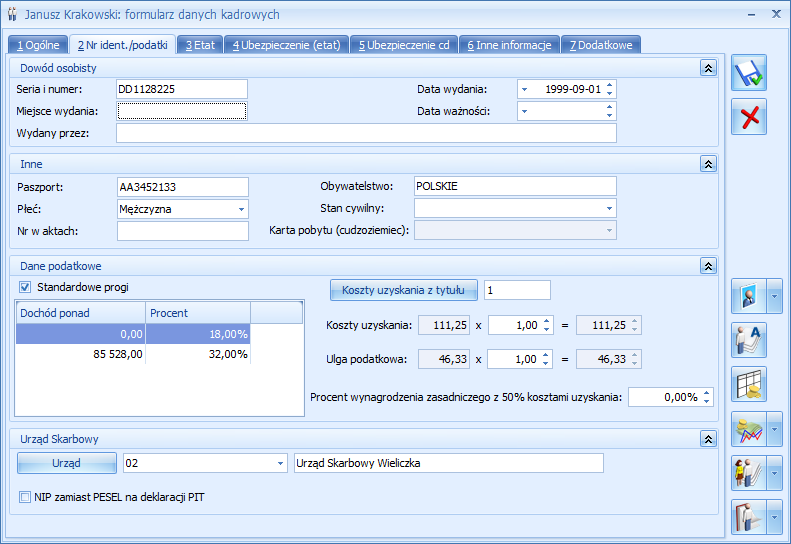Open the person with letter A icon button

[749, 340]
